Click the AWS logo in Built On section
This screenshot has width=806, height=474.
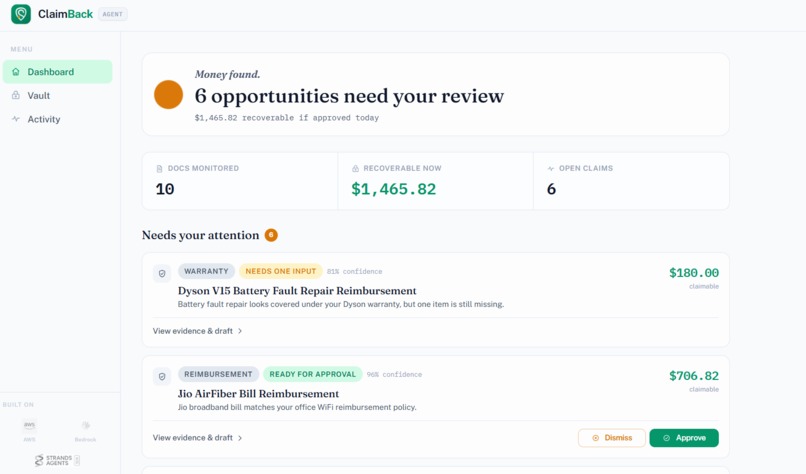click(29, 425)
